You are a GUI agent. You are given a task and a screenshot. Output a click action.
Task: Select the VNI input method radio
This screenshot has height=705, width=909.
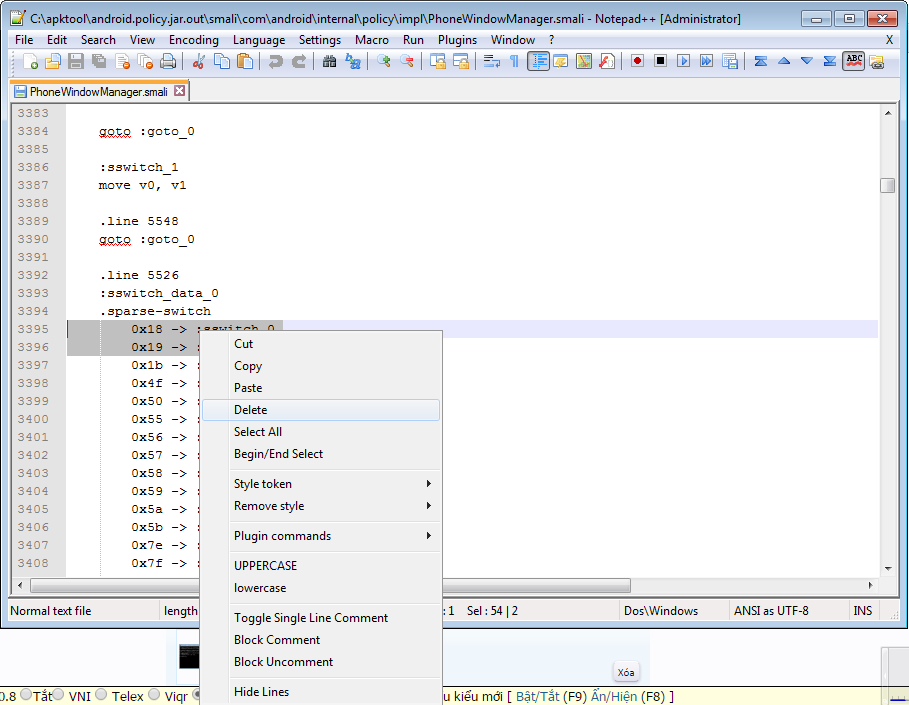(59, 694)
